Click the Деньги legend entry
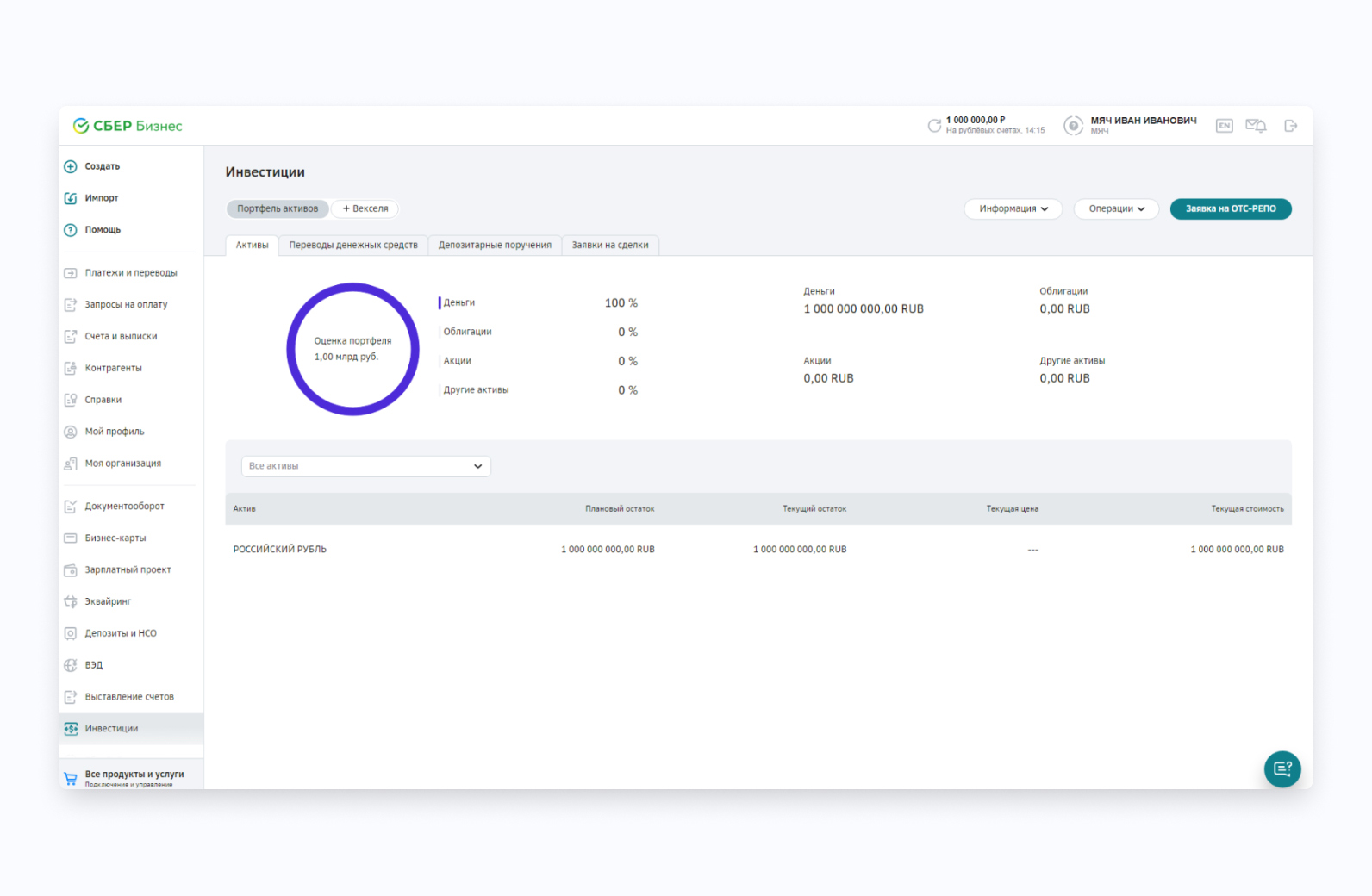Image resolution: width=1372 pixels, height=896 pixels. 459,303
